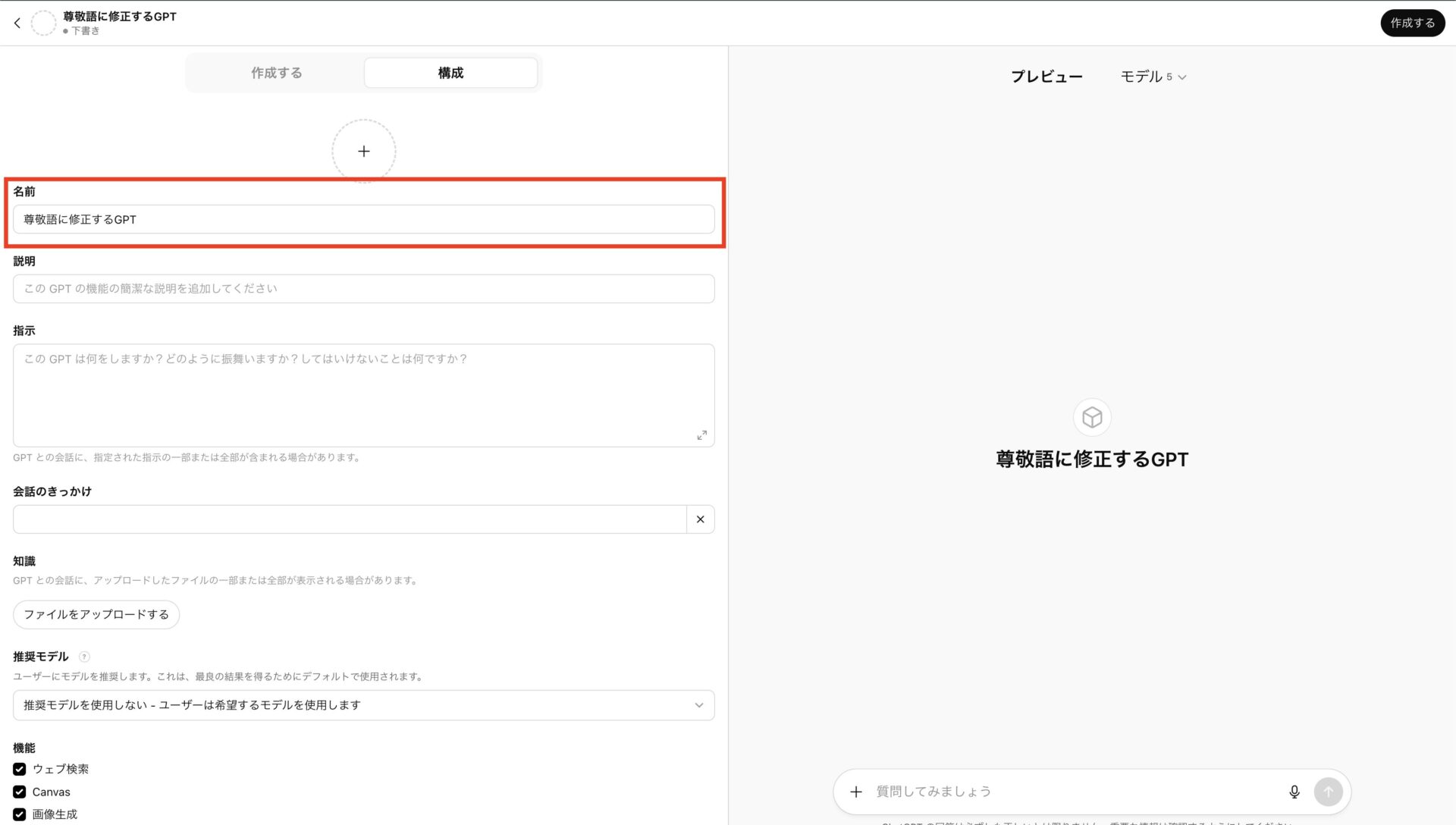Click the back arrow in the top left
The width and height of the screenshot is (1456, 825).
coord(17,23)
